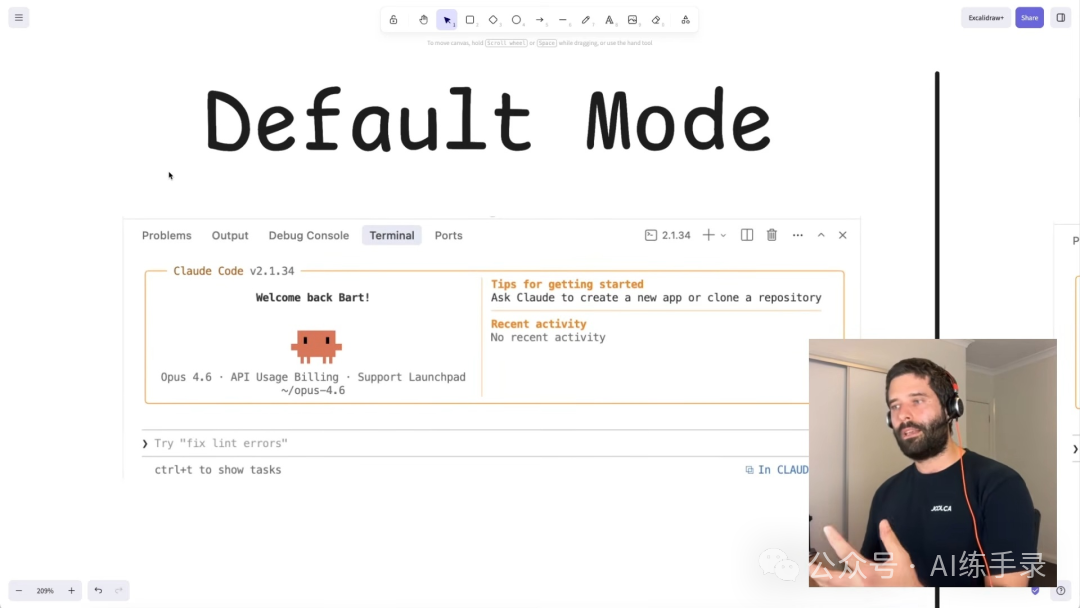Image resolution: width=1080 pixels, height=608 pixels.
Task: Zoom in with the plus button
Action: point(71,591)
